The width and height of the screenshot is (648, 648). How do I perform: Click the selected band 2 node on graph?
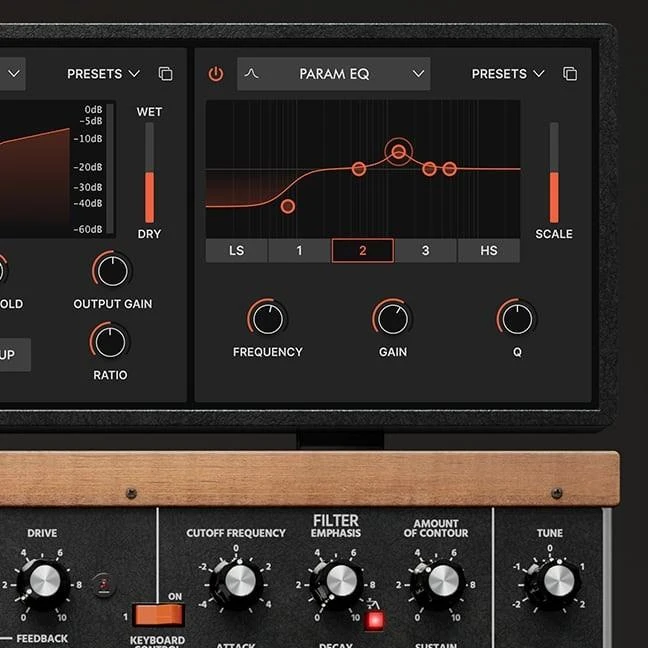(x=398, y=152)
